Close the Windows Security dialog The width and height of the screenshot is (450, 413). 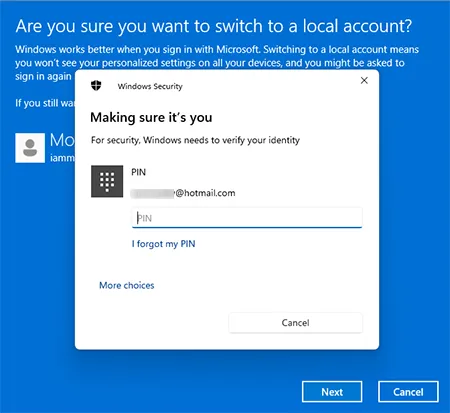[364, 80]
